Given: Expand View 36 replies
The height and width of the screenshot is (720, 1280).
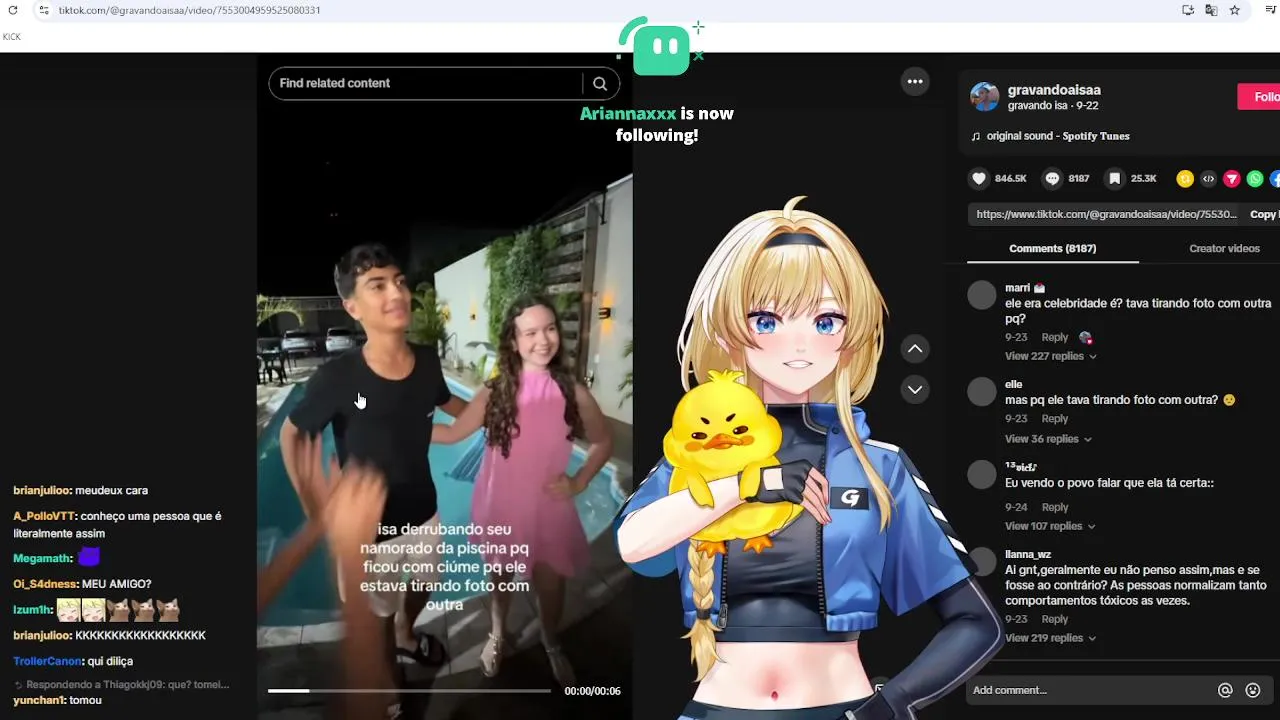Looking at the screenshot, I should click(1047, 439).
